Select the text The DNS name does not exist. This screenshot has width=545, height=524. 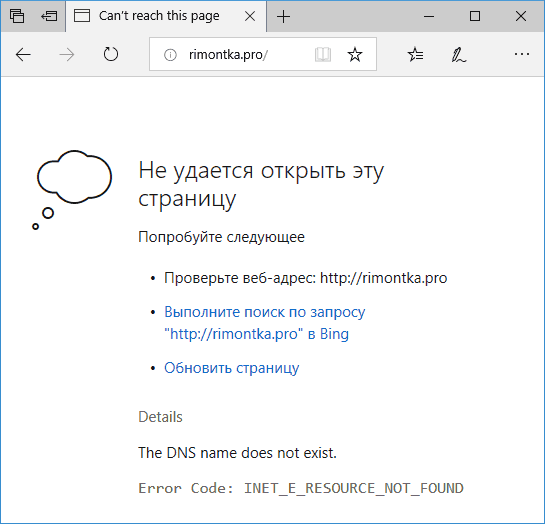[237, 453]
